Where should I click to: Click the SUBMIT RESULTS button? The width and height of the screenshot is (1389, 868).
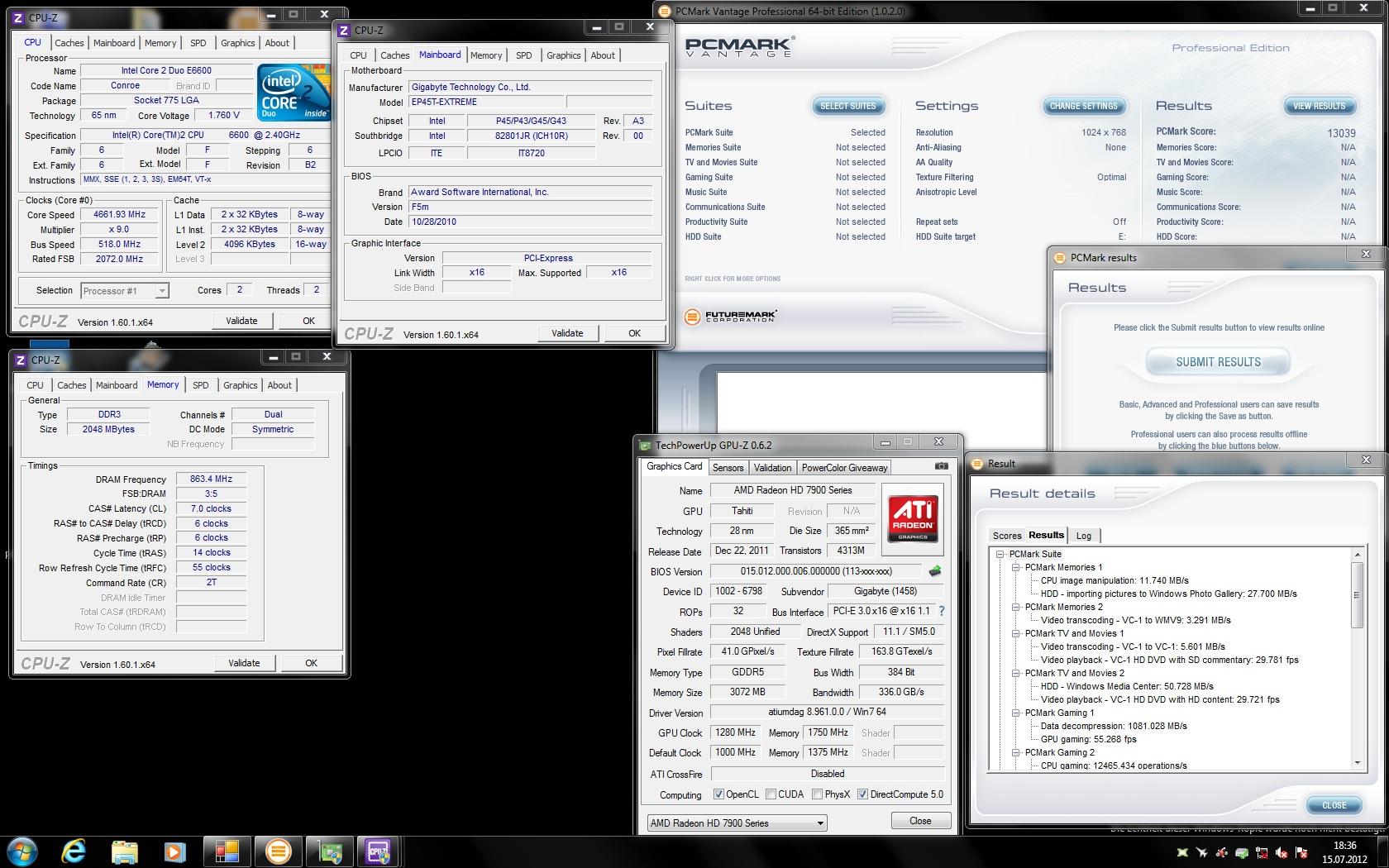pos(1218,362)
